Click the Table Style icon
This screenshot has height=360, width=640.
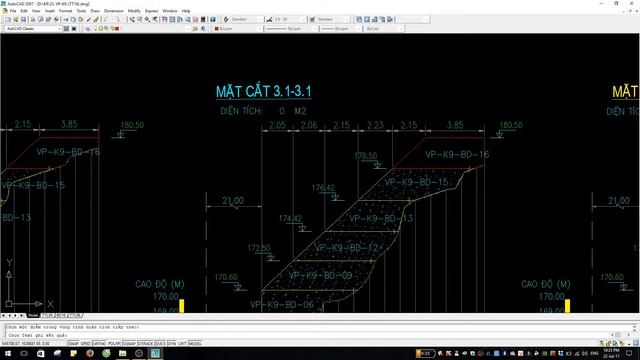312,20
